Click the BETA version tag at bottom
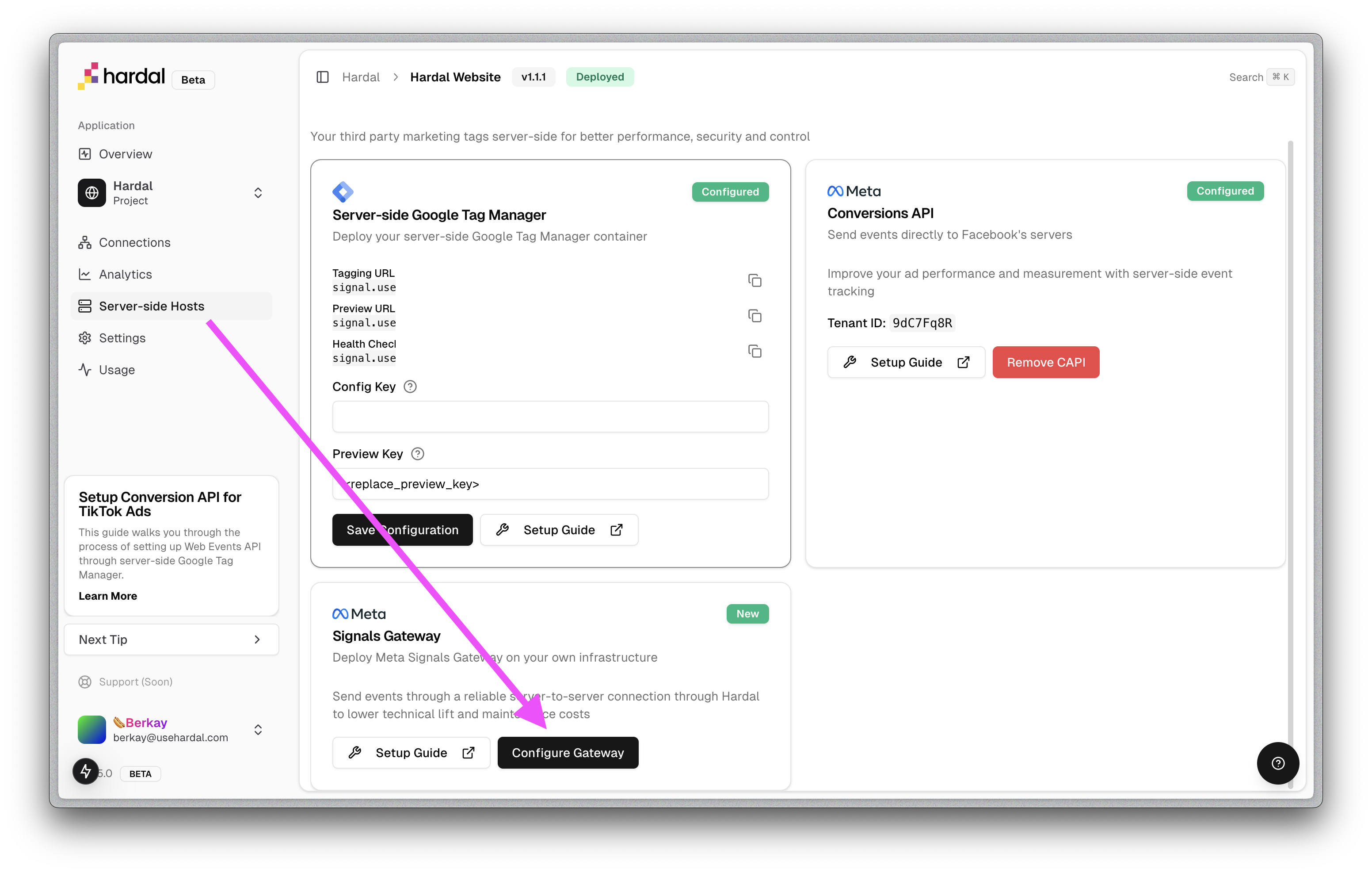1372x873 pixels. tap(140, 774)
